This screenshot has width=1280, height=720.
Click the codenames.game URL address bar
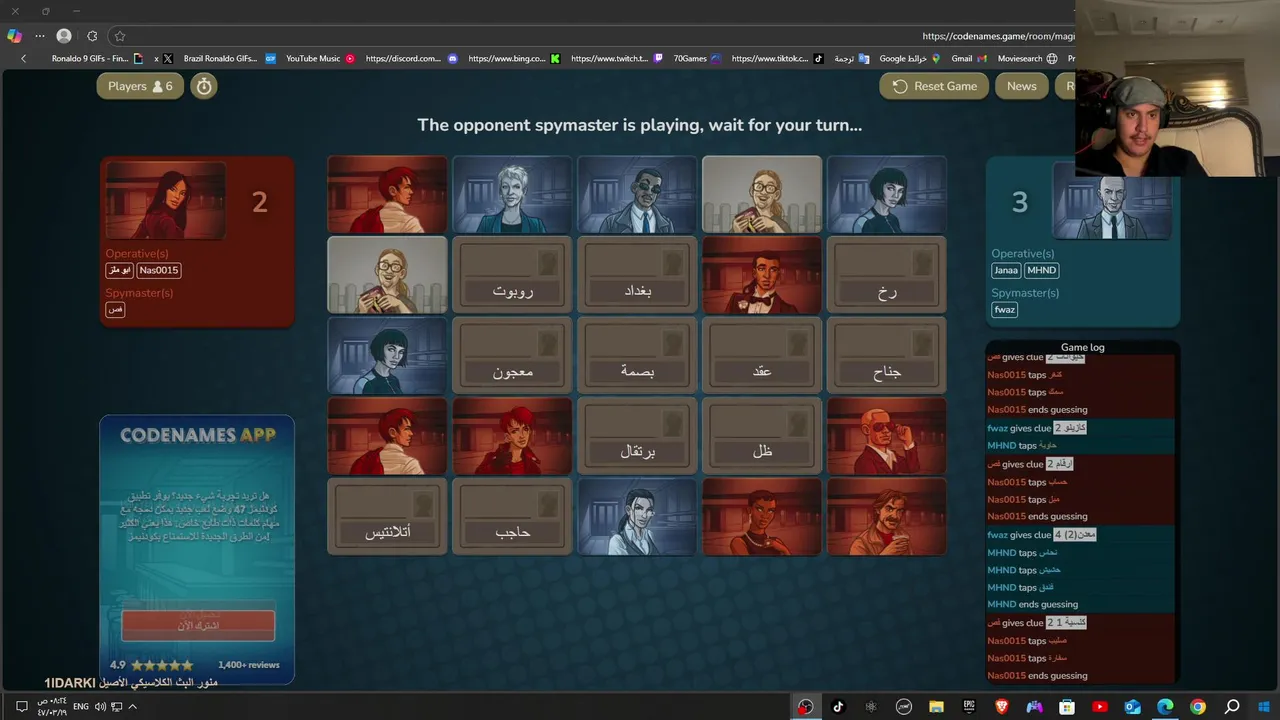coord(998,36)
